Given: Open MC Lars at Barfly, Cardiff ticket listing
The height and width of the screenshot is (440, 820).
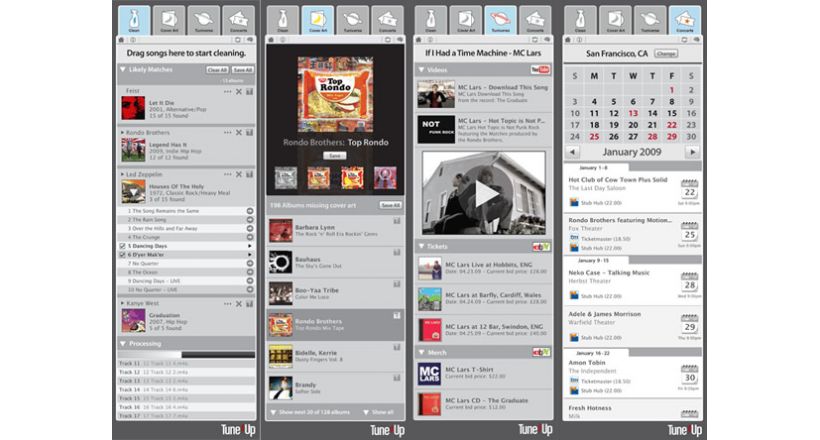Looking at the screenshot, I should click(x=484, y=299).
